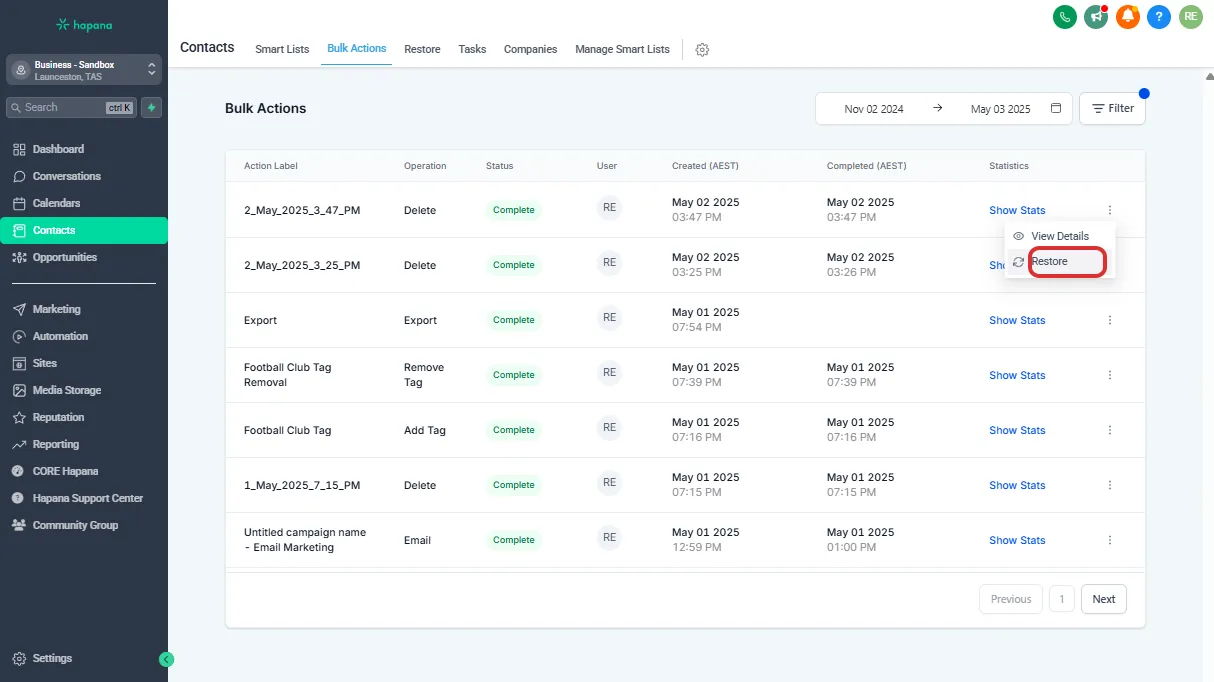Switch to the Smart Lists tab

282,49
